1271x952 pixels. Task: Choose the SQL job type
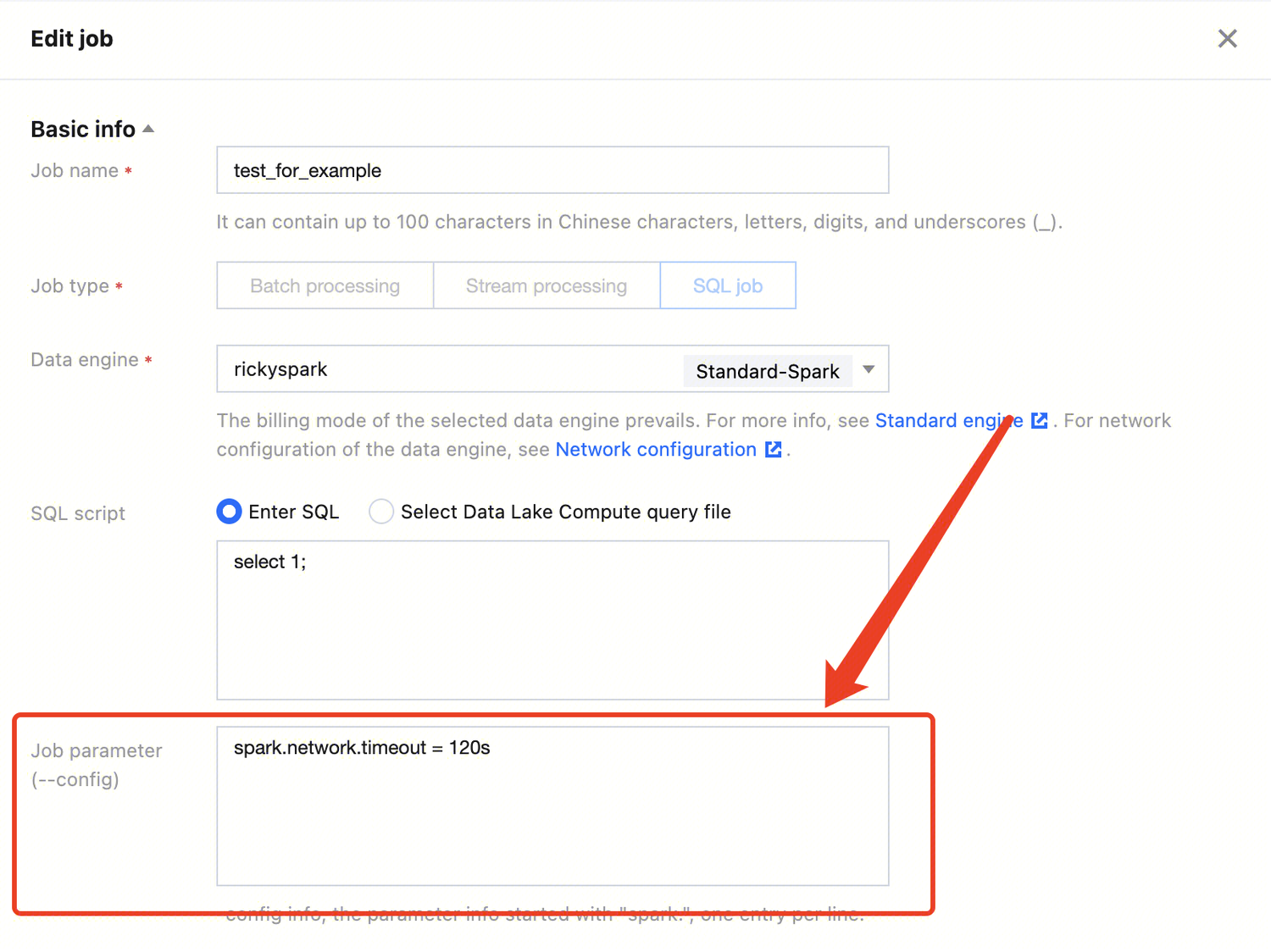727,285
